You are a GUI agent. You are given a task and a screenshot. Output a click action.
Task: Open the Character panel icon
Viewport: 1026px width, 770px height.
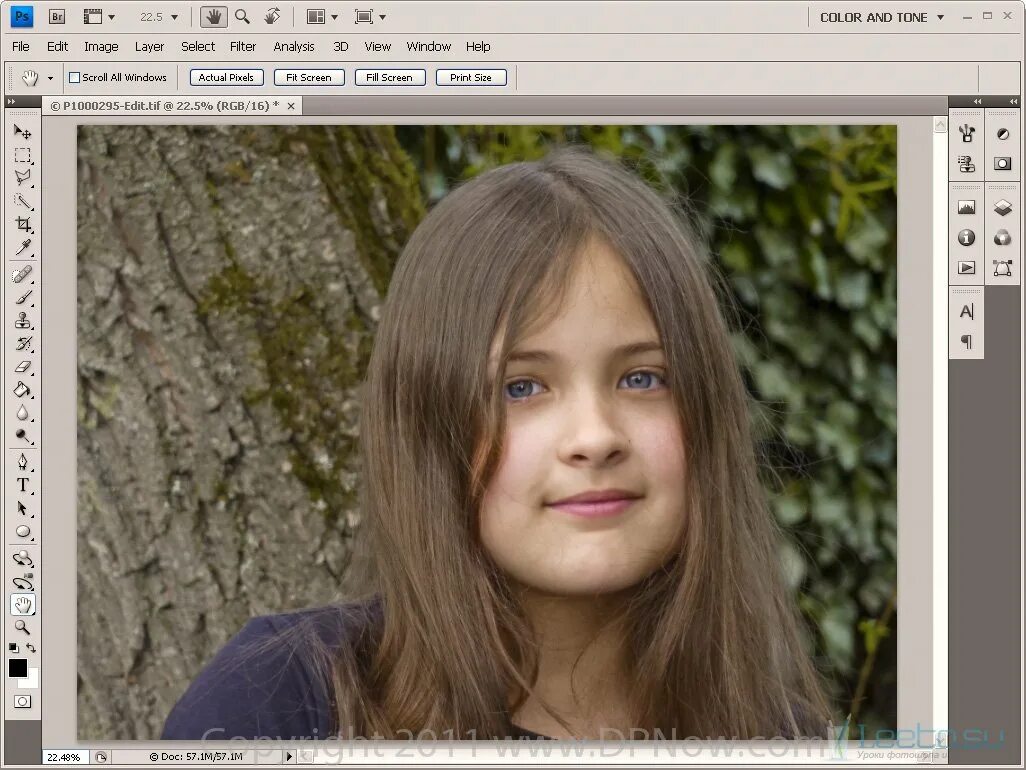[966, 311]
